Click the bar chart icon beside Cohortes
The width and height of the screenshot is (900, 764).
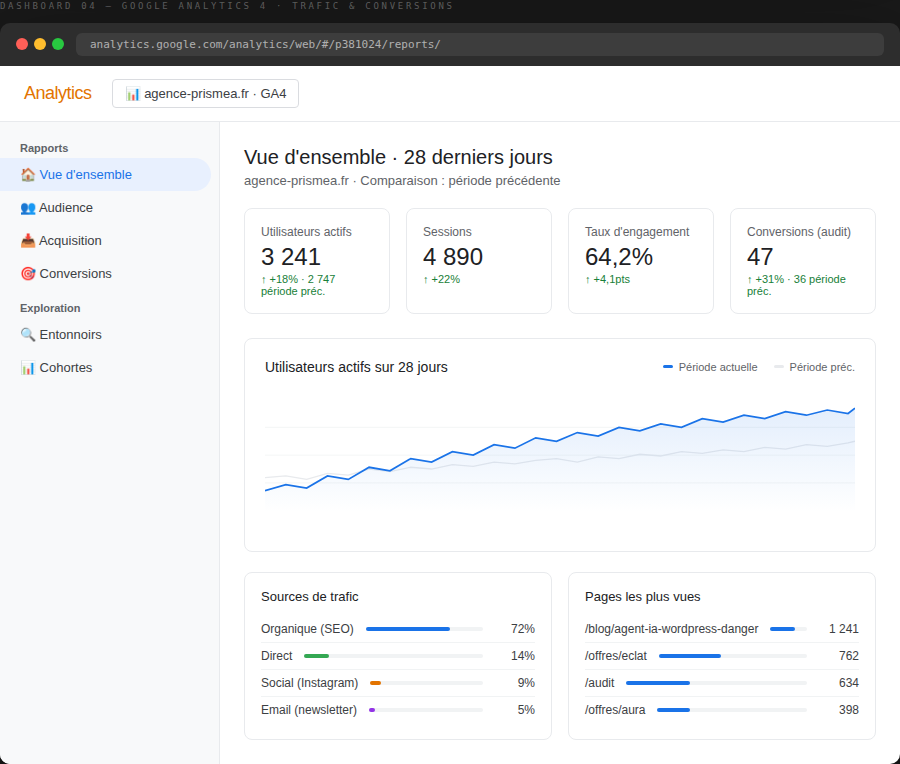click(x=28, y=368)
